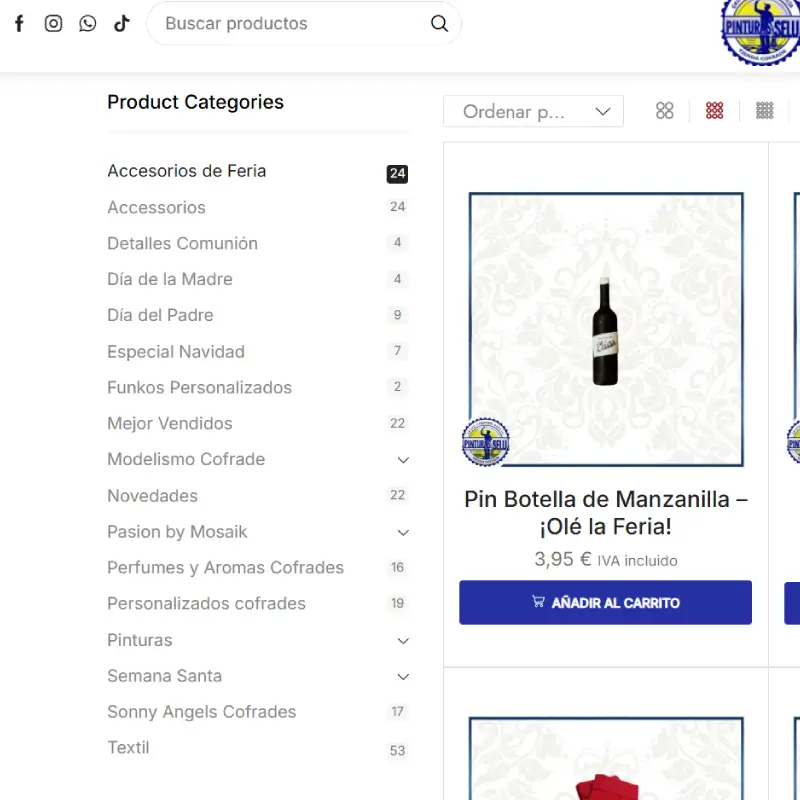This screenshot has width=800, height=800.
Task: Open the Pin Botella de Manzanilla product link
Action: pyautogui.click(x=604, y=512)
